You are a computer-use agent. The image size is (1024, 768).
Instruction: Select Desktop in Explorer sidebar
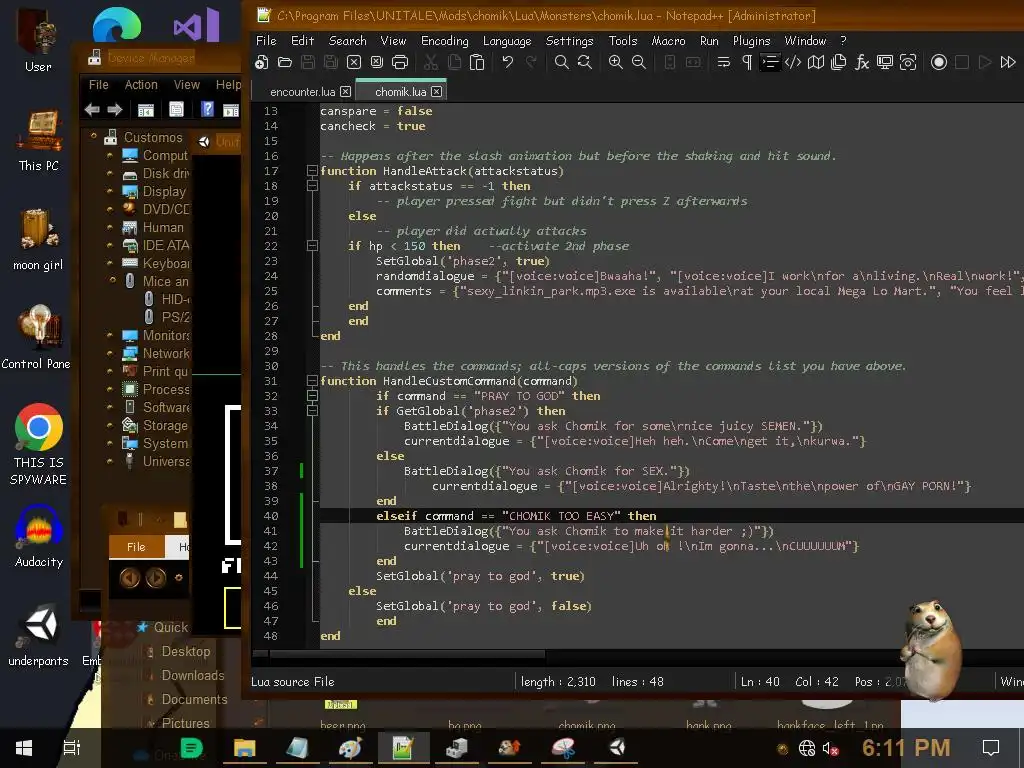(x=186, y=651)
